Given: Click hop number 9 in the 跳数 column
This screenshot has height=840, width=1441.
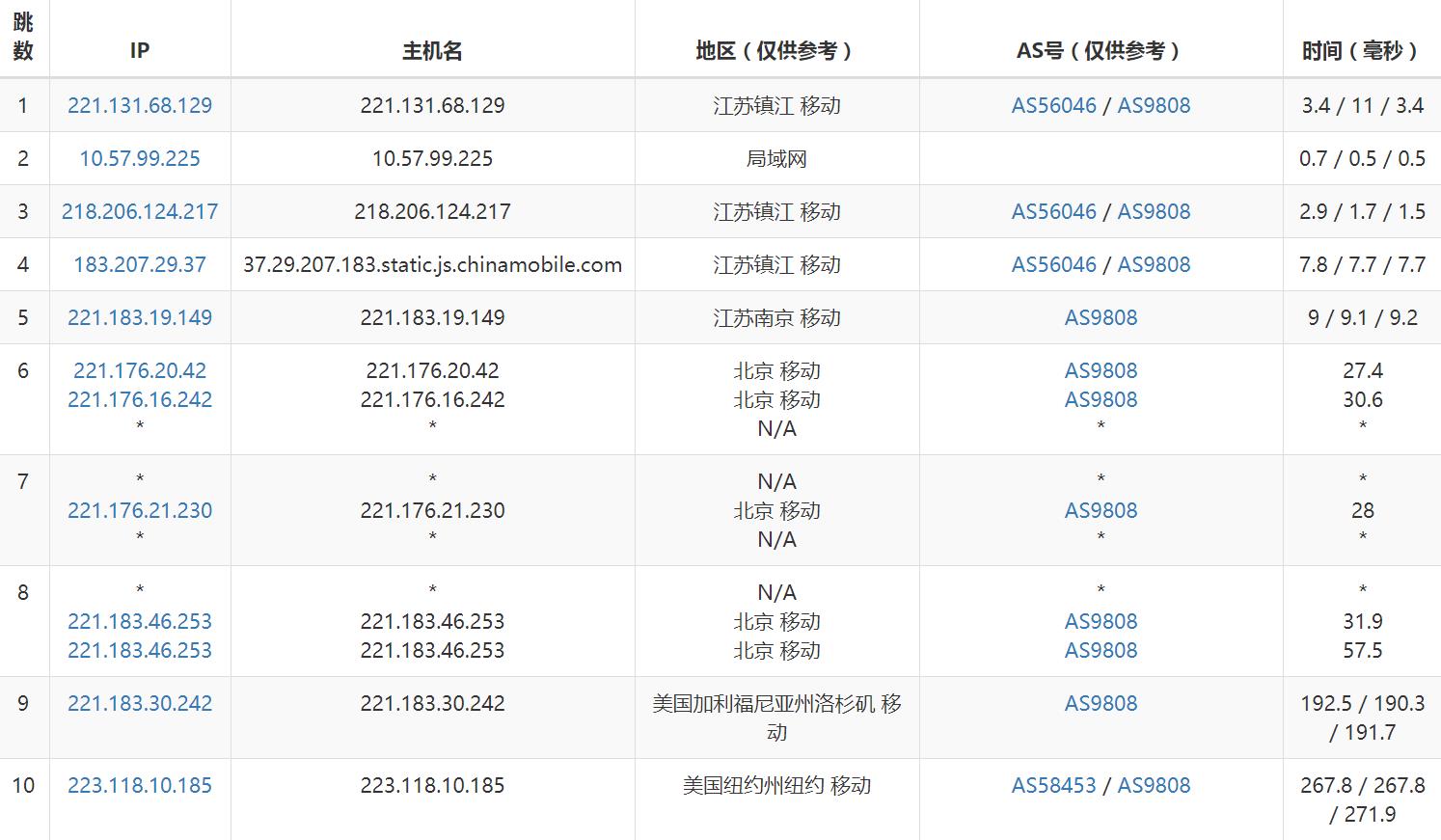Looking at the screenshot, I should pos(23,703).
